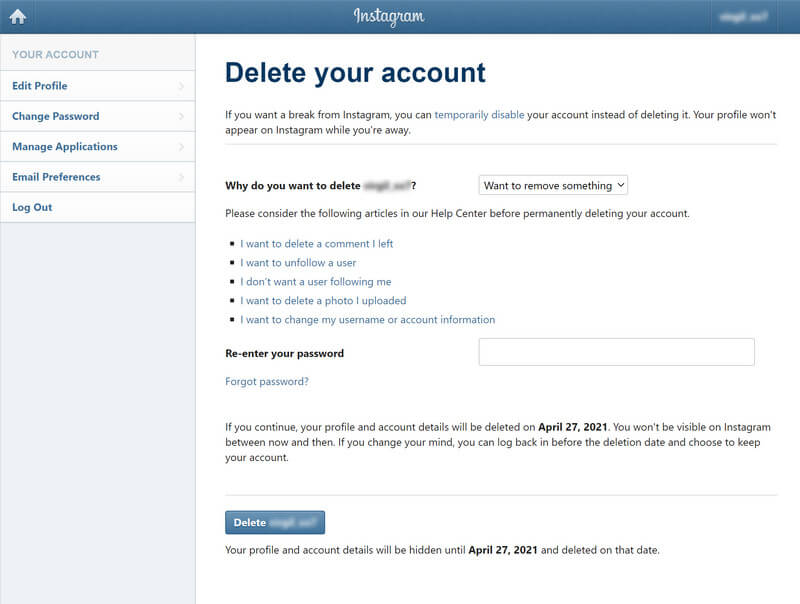Viewport: 800px width, 604px height.
Task: Open the Edit Profile menu item
Action: coord(40,86)
